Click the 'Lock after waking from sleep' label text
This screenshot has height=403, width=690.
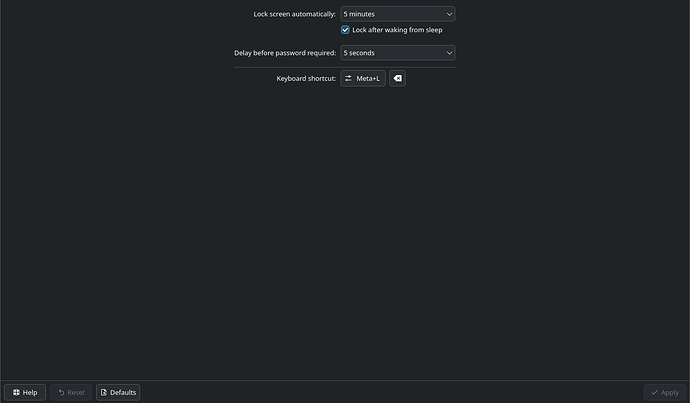coord(397,30)
